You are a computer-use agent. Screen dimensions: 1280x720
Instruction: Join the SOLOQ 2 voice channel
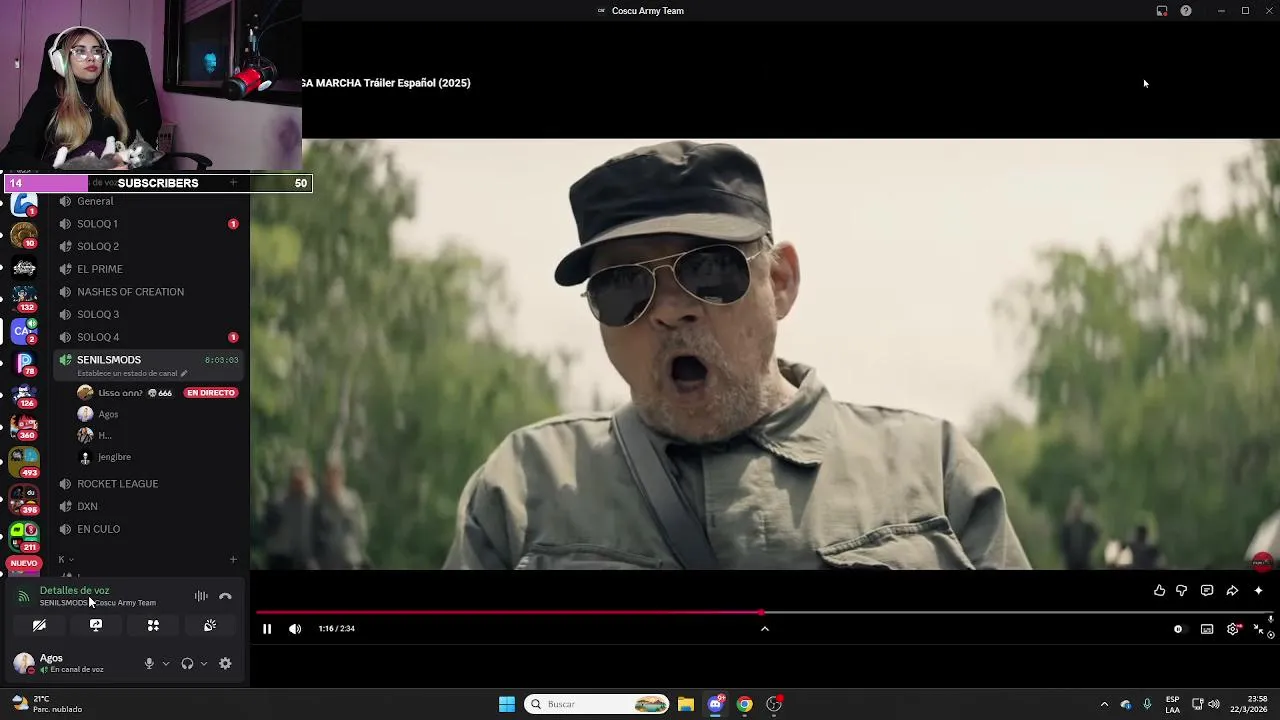(148, 246)
